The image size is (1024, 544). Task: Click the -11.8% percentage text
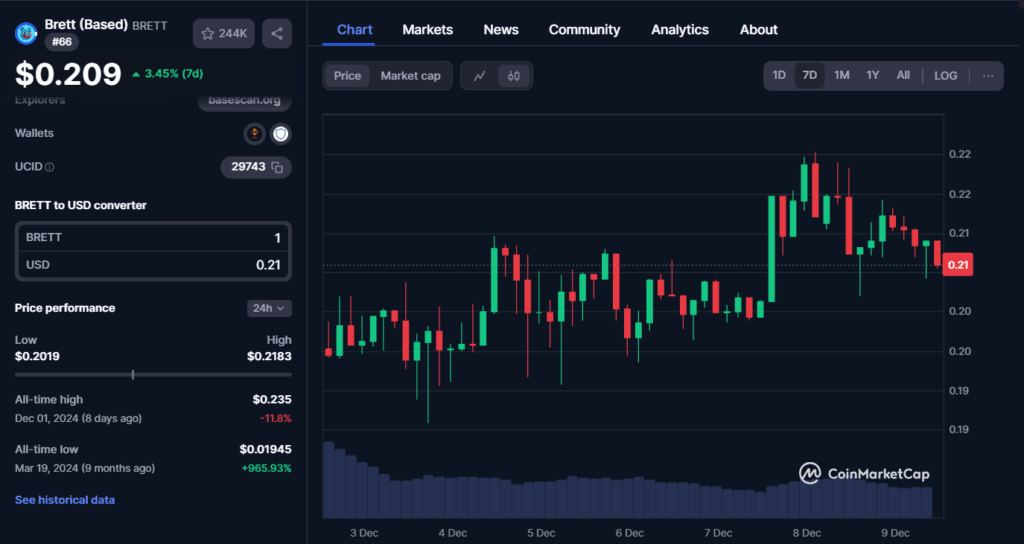coord(276,419)
